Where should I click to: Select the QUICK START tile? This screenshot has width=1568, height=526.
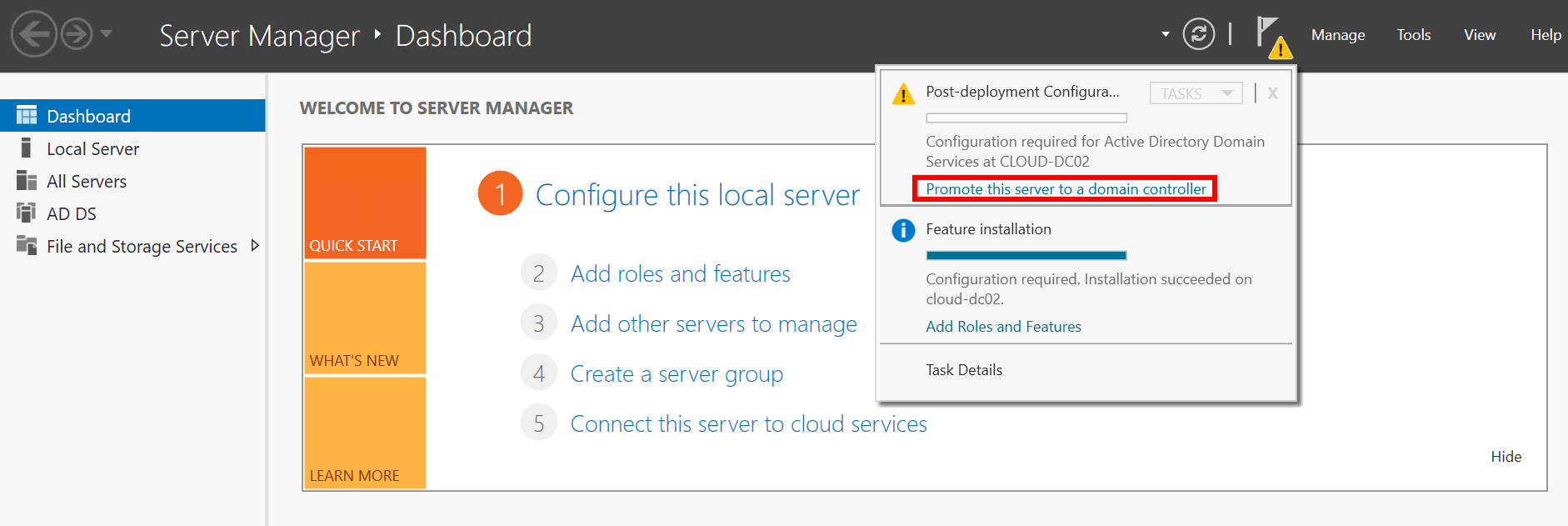coord(365,203)
